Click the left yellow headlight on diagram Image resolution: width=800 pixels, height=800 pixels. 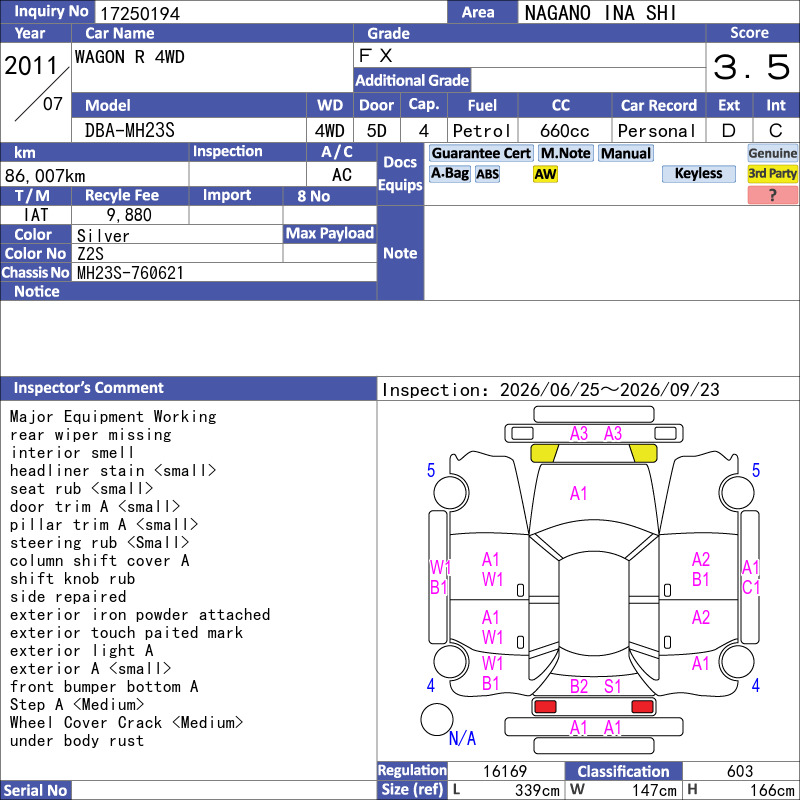(544, 453)
